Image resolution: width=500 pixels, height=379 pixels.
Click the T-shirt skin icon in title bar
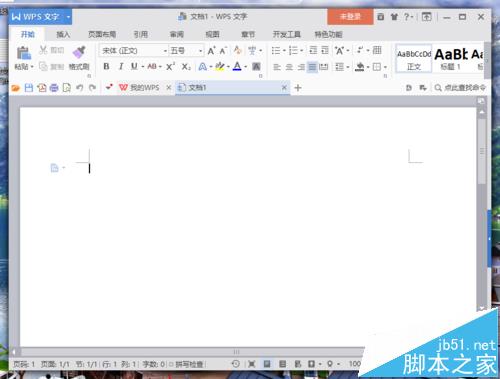pyautogui.click(x=394, y=17)
